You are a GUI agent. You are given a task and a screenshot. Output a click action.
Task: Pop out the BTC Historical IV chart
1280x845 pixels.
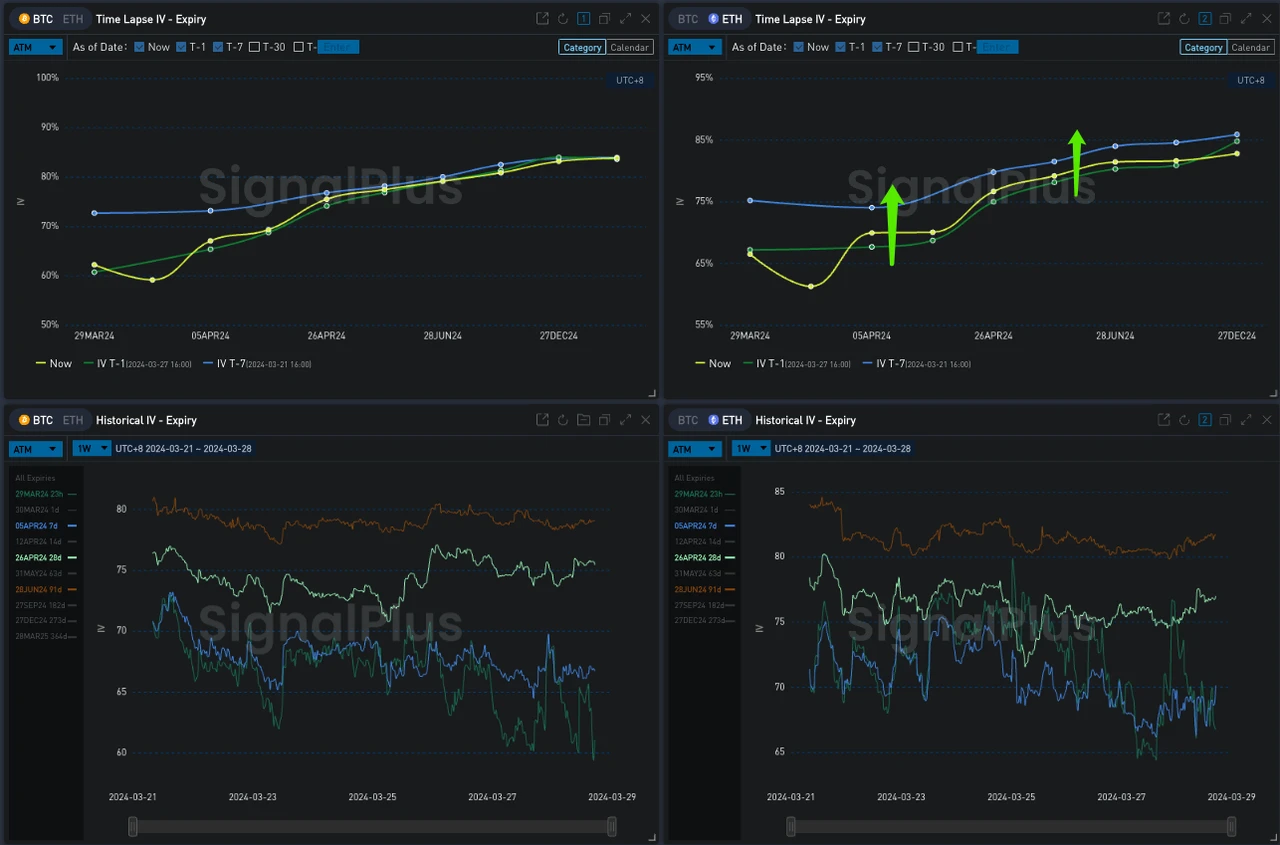[x=542, y=420]
